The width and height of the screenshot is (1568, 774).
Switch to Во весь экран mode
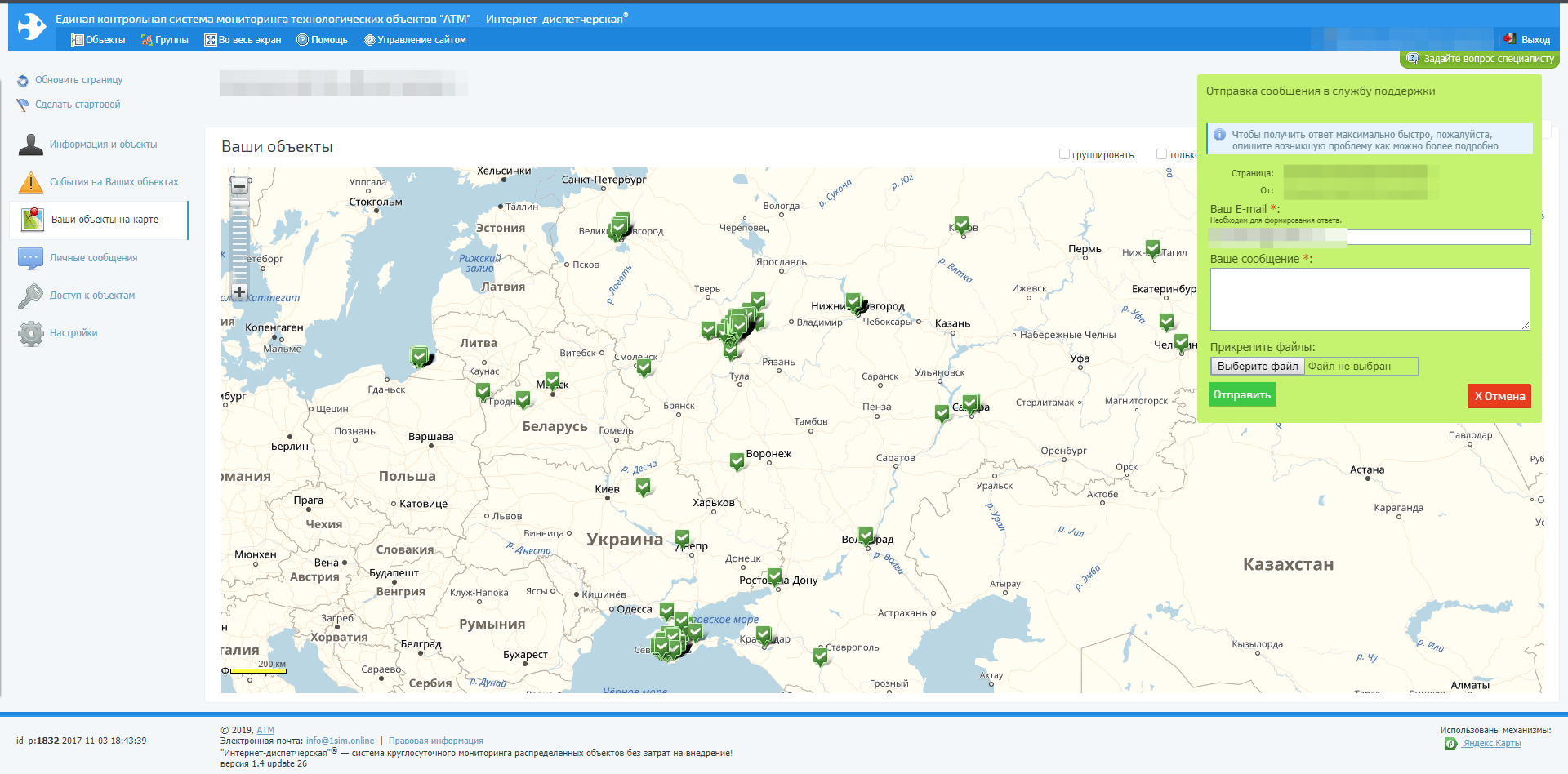243,40
